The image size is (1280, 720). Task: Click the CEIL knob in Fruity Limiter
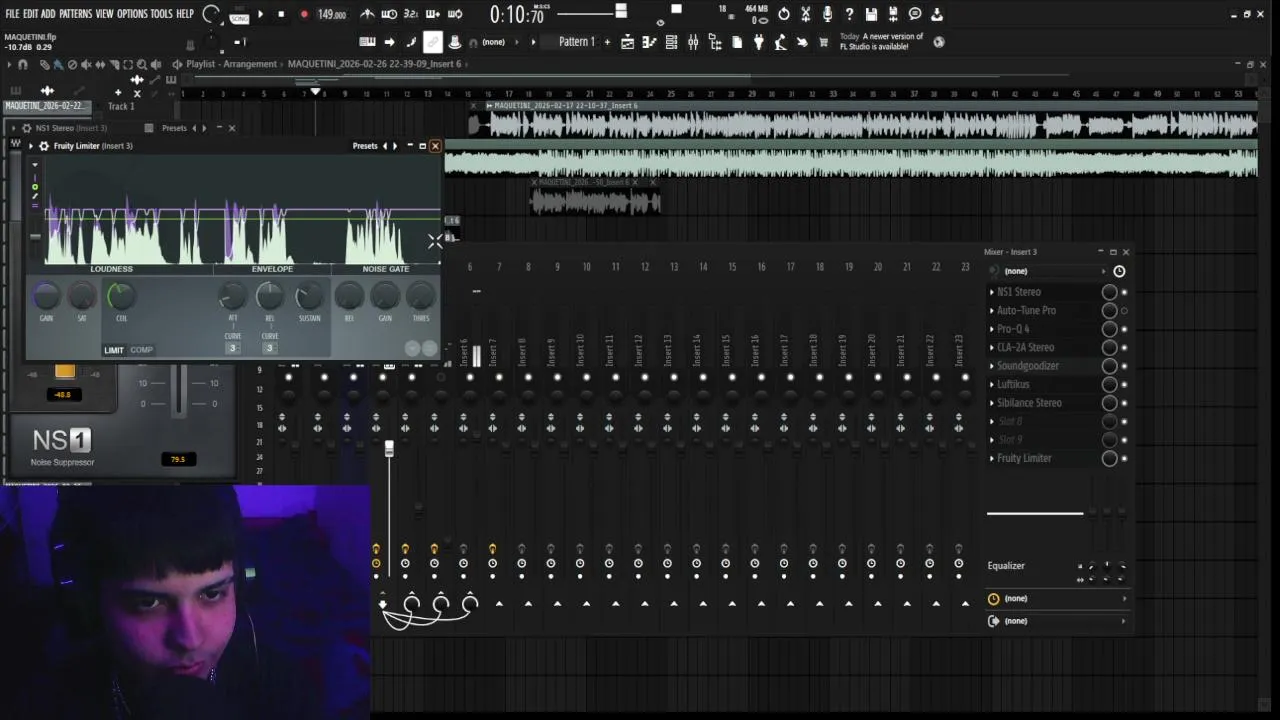120,296
